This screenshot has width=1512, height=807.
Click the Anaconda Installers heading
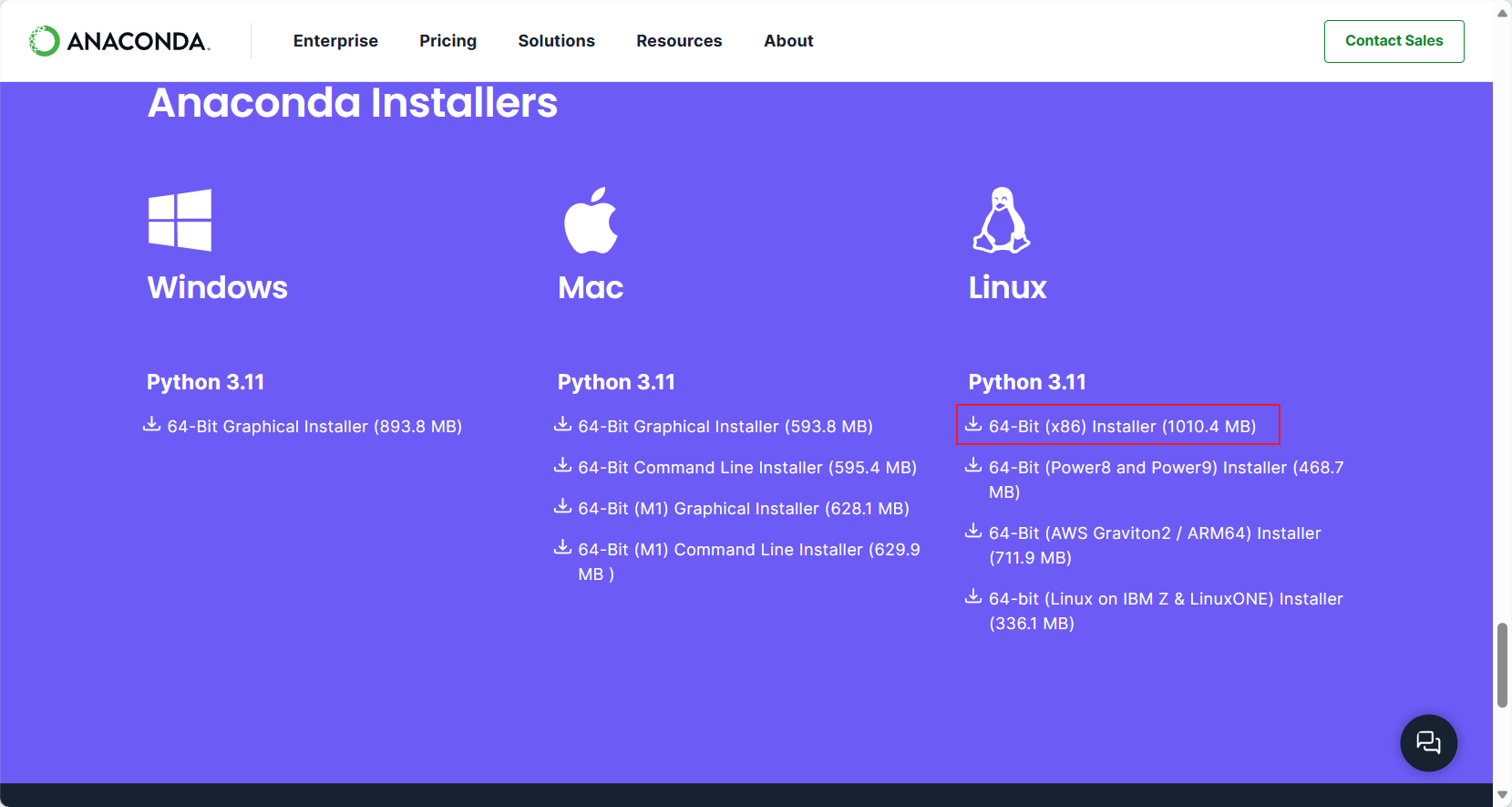click(x=353, y=102)
